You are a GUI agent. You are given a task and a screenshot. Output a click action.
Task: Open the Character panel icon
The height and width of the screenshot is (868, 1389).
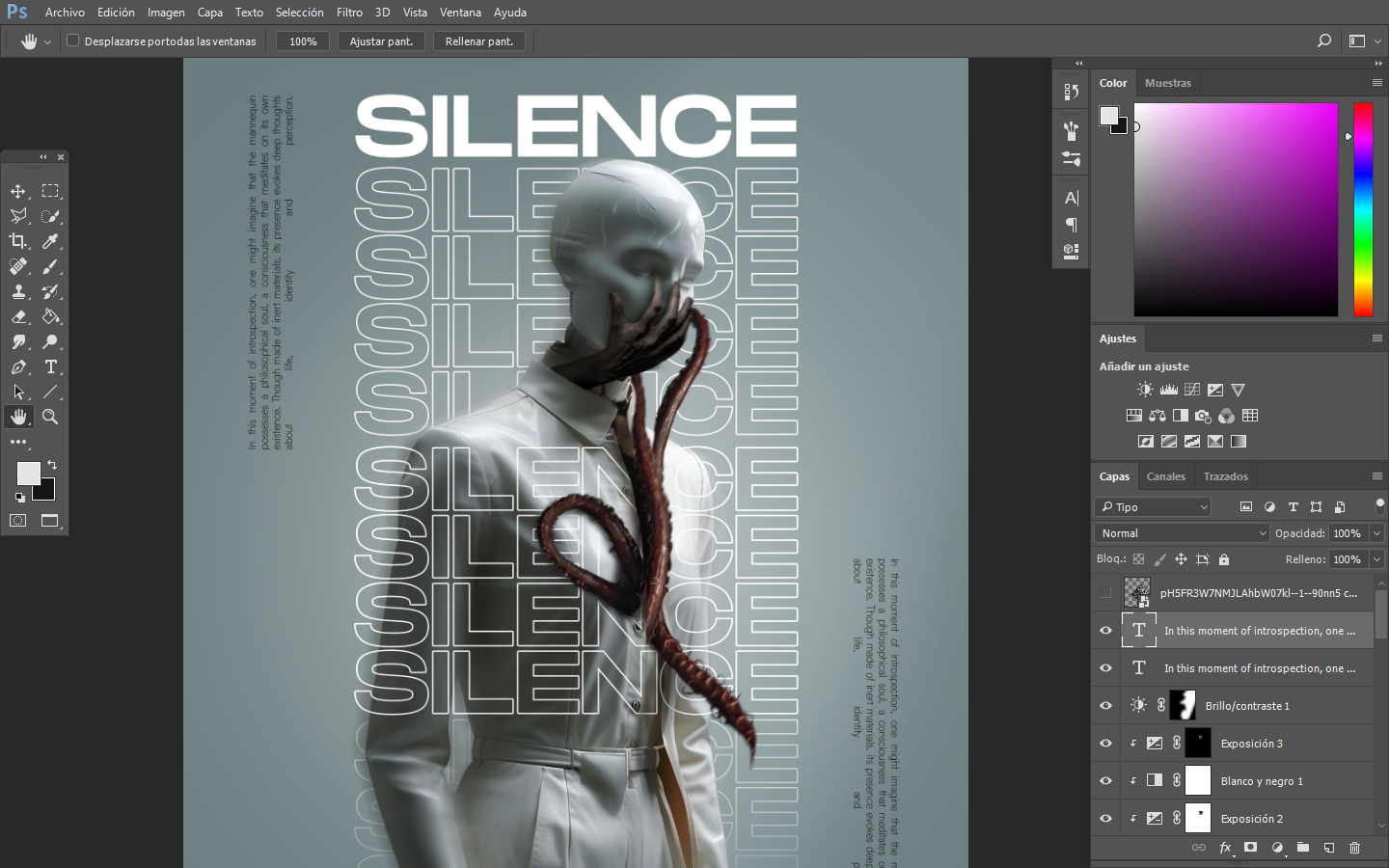(1071, 198)
